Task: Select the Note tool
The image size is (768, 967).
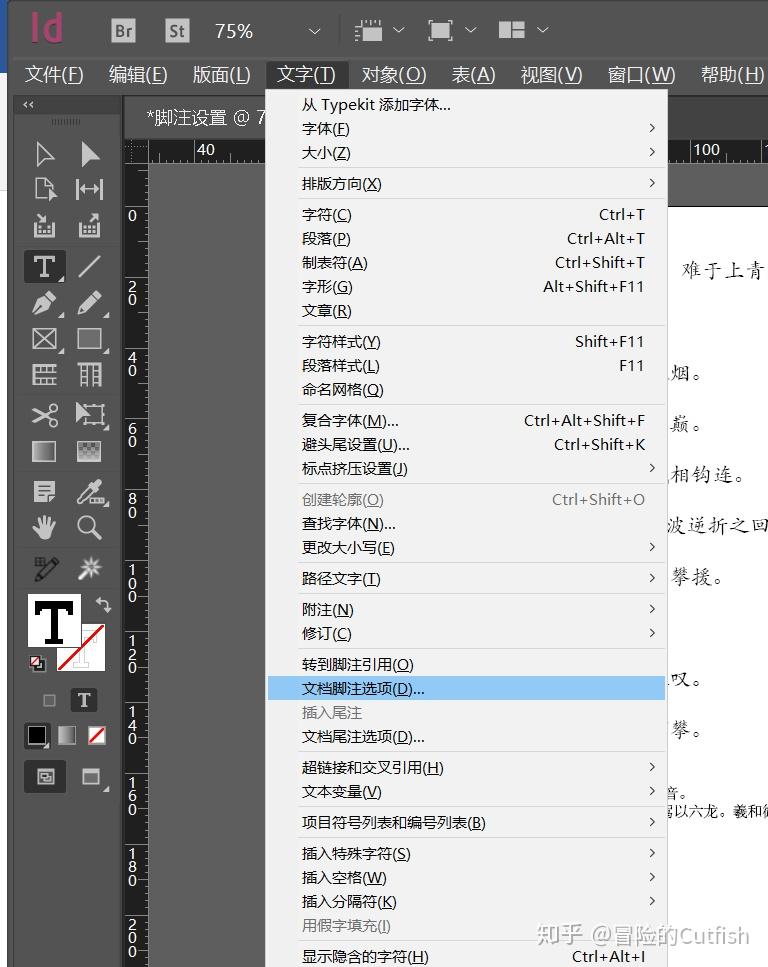Action: click(44, 492)
